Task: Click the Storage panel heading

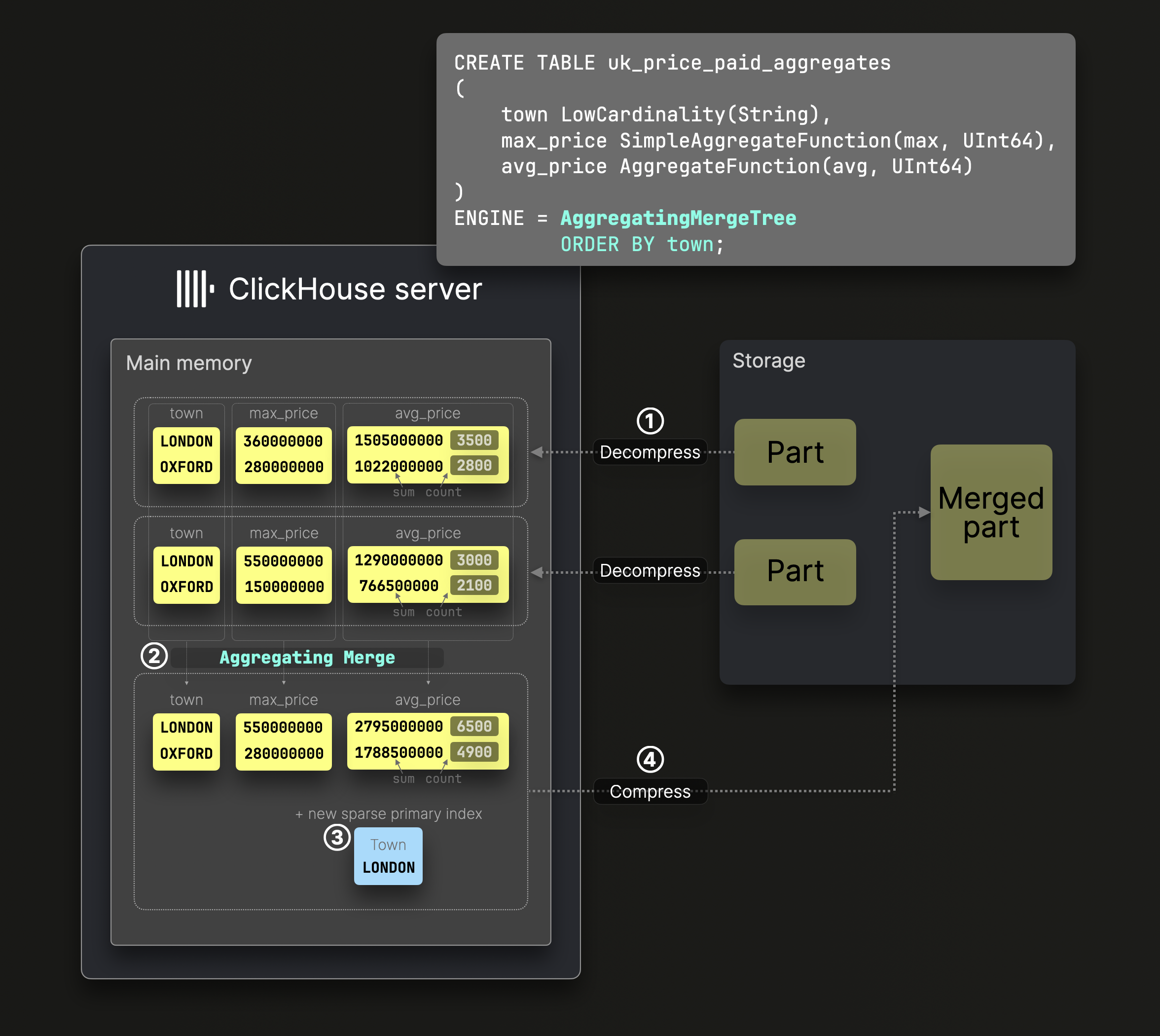Action: 768,361
